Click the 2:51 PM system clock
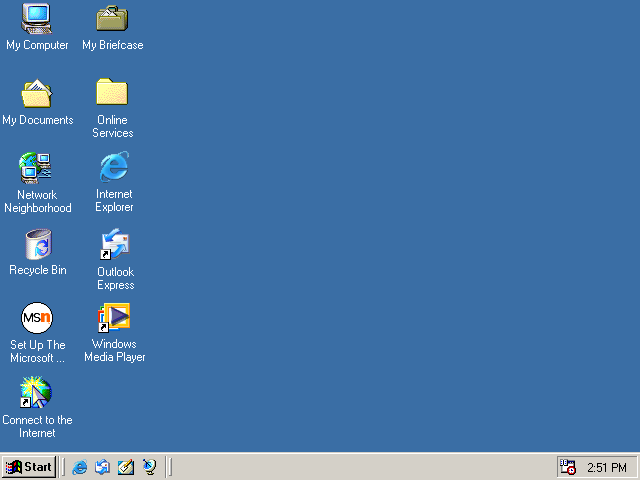The width and height of the screenshot is (640, 480). 607,467
